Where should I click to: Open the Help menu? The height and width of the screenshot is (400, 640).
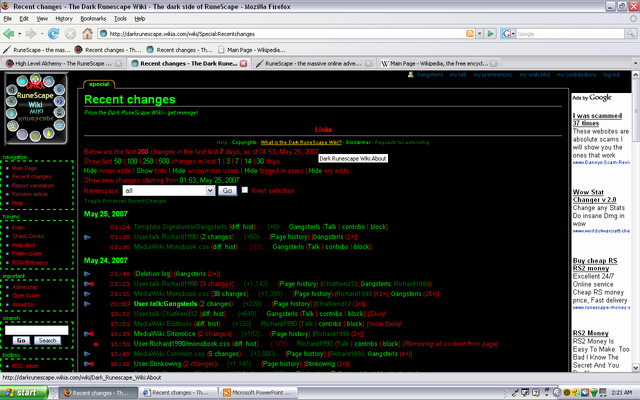pos(140,18)
